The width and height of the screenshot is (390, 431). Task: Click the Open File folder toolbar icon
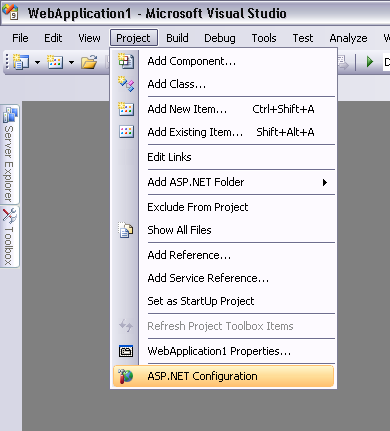point(89,62)
